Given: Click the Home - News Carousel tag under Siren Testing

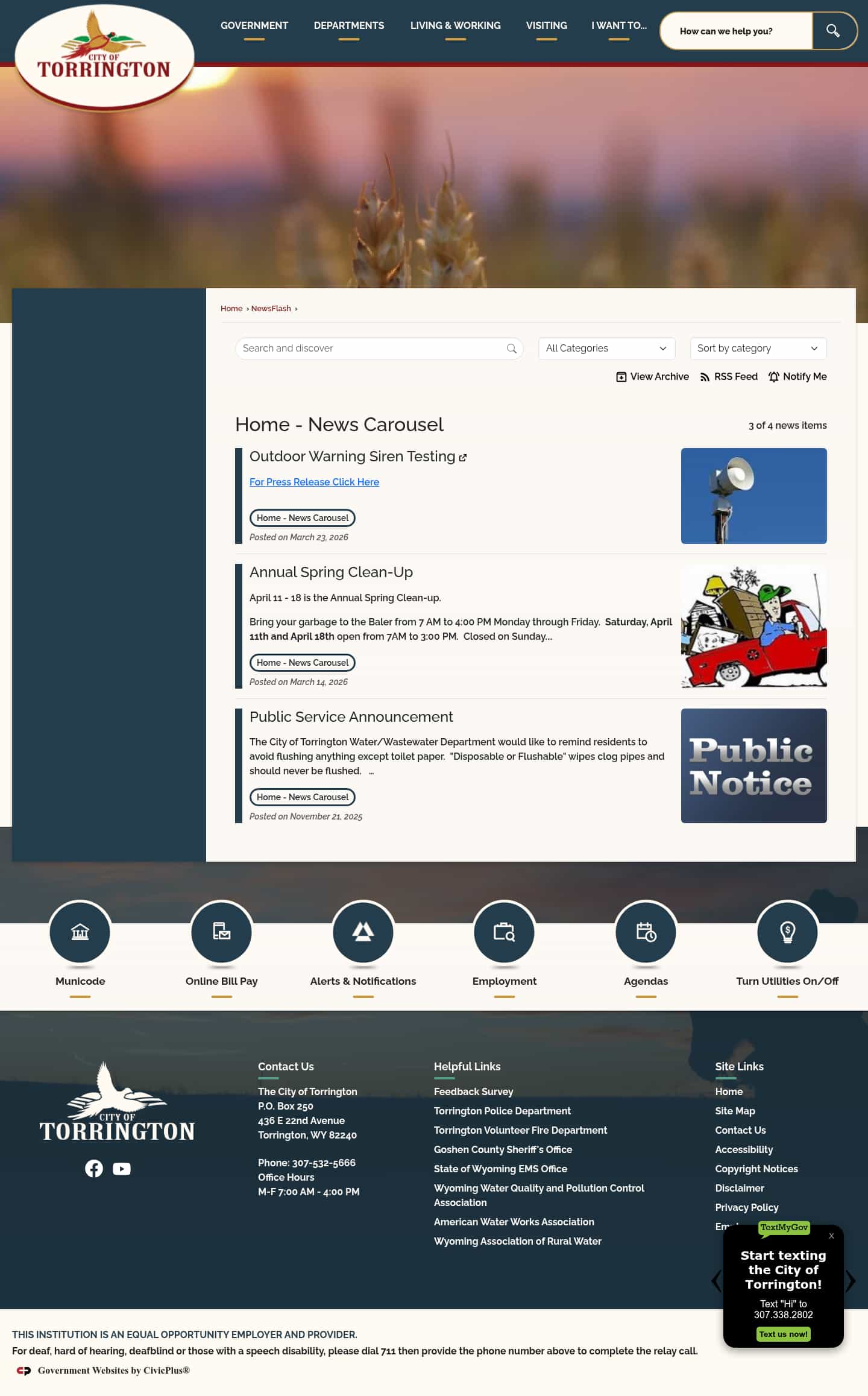Looking at the screenshot, I should (x=303, y=518).
